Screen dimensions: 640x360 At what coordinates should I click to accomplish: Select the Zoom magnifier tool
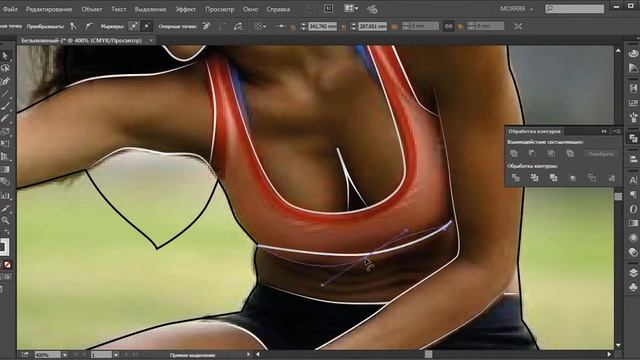pyautogui.click(x=5, y=220)
